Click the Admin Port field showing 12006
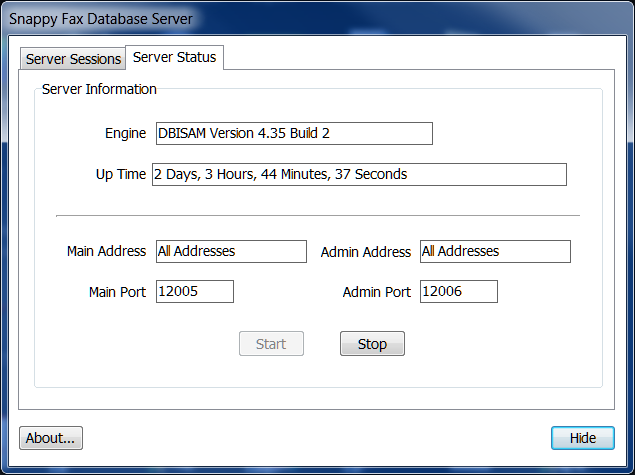 coord(459,291)
